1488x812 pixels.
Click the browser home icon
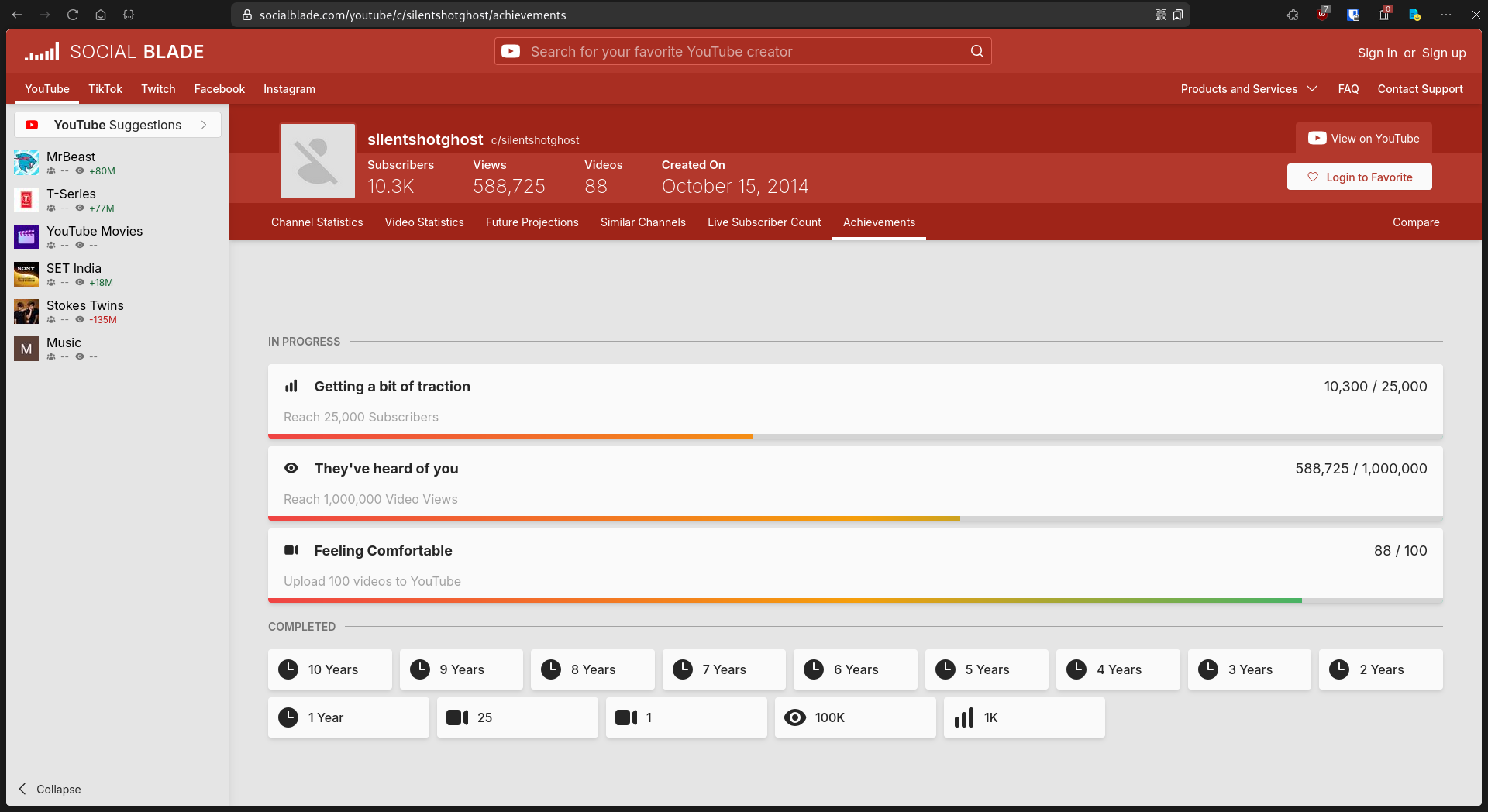(x=101, y=15)
